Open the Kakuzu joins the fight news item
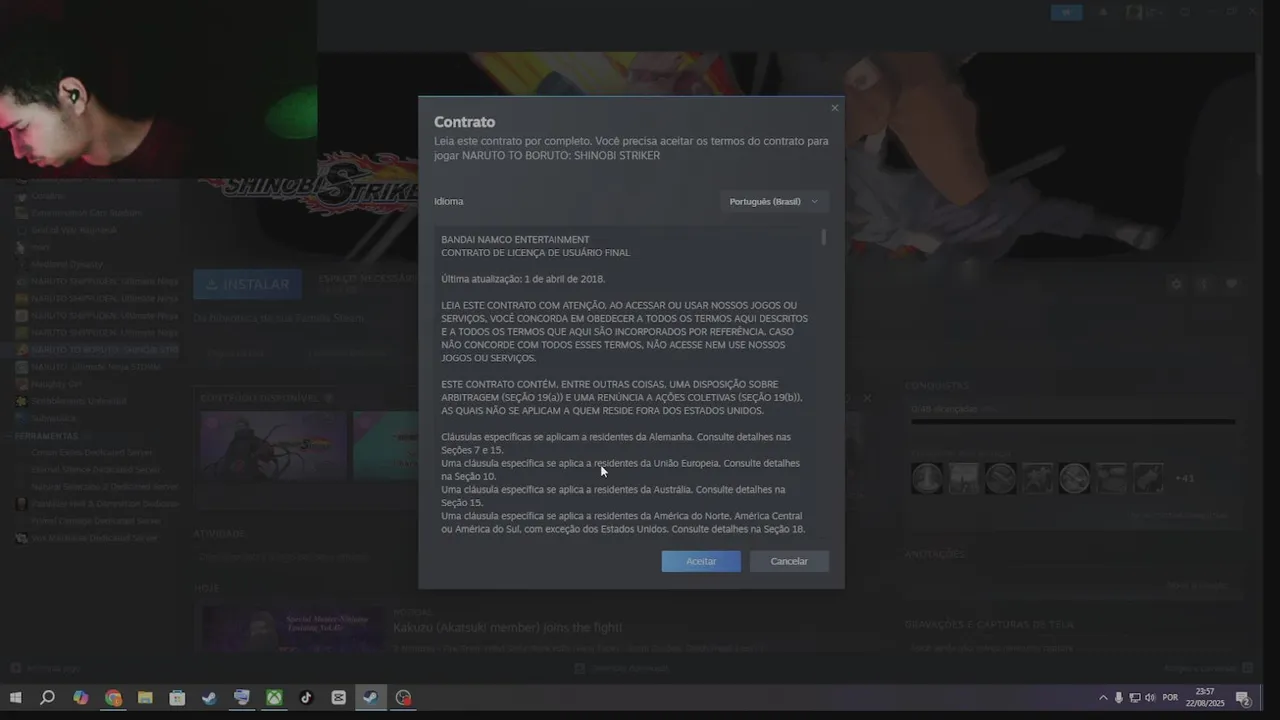The height and width of the screenshot is (720, 1280). 507,627
